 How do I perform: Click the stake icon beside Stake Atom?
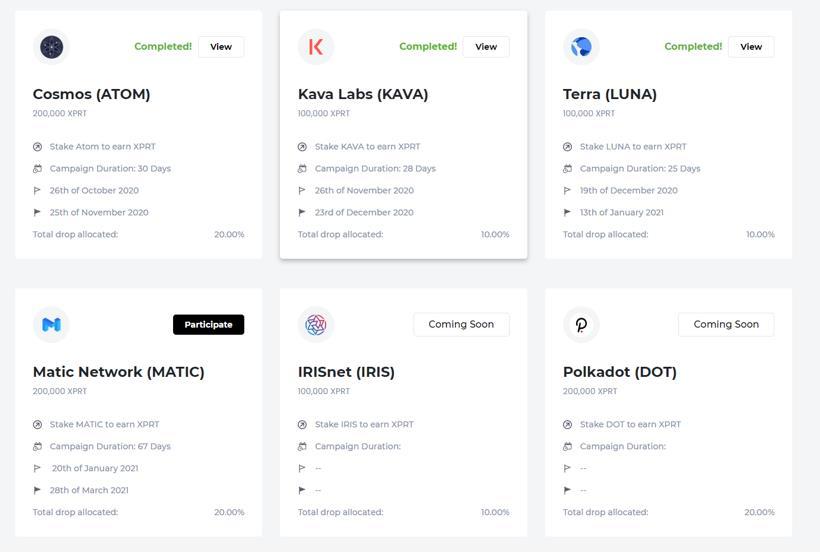pyautogui.click(x=38, y=147)
